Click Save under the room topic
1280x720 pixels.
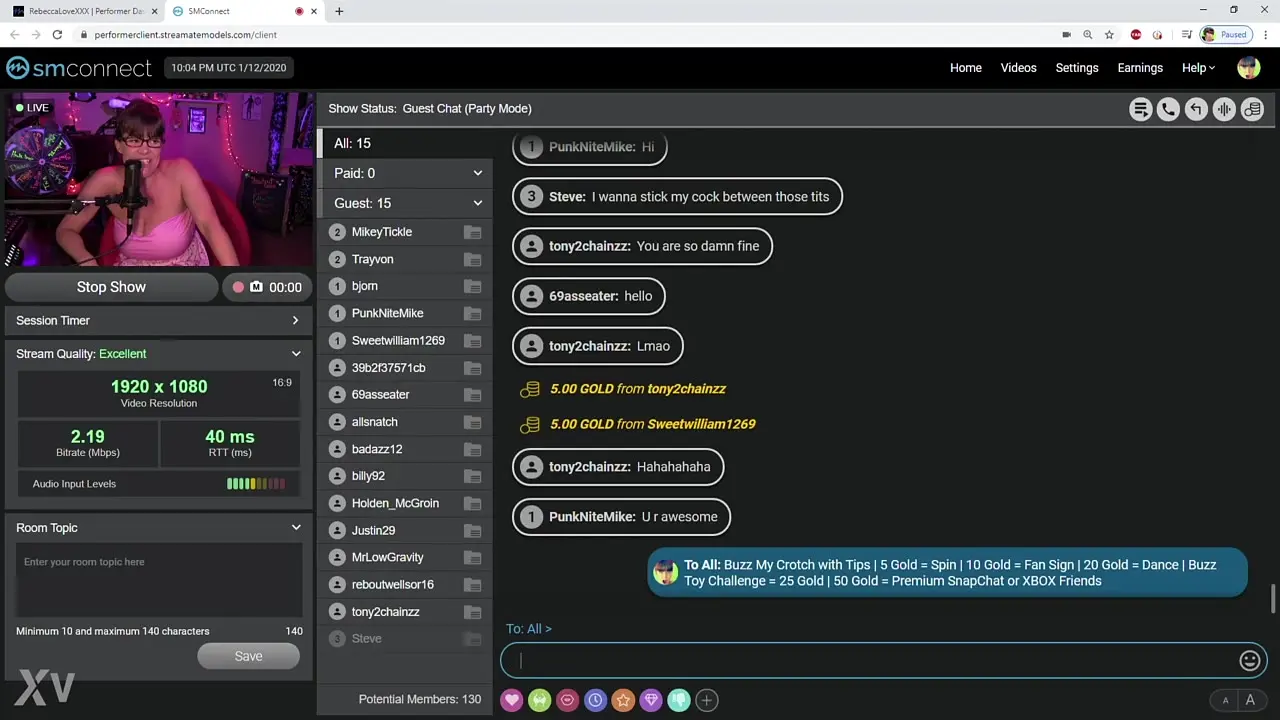(248, 656)
